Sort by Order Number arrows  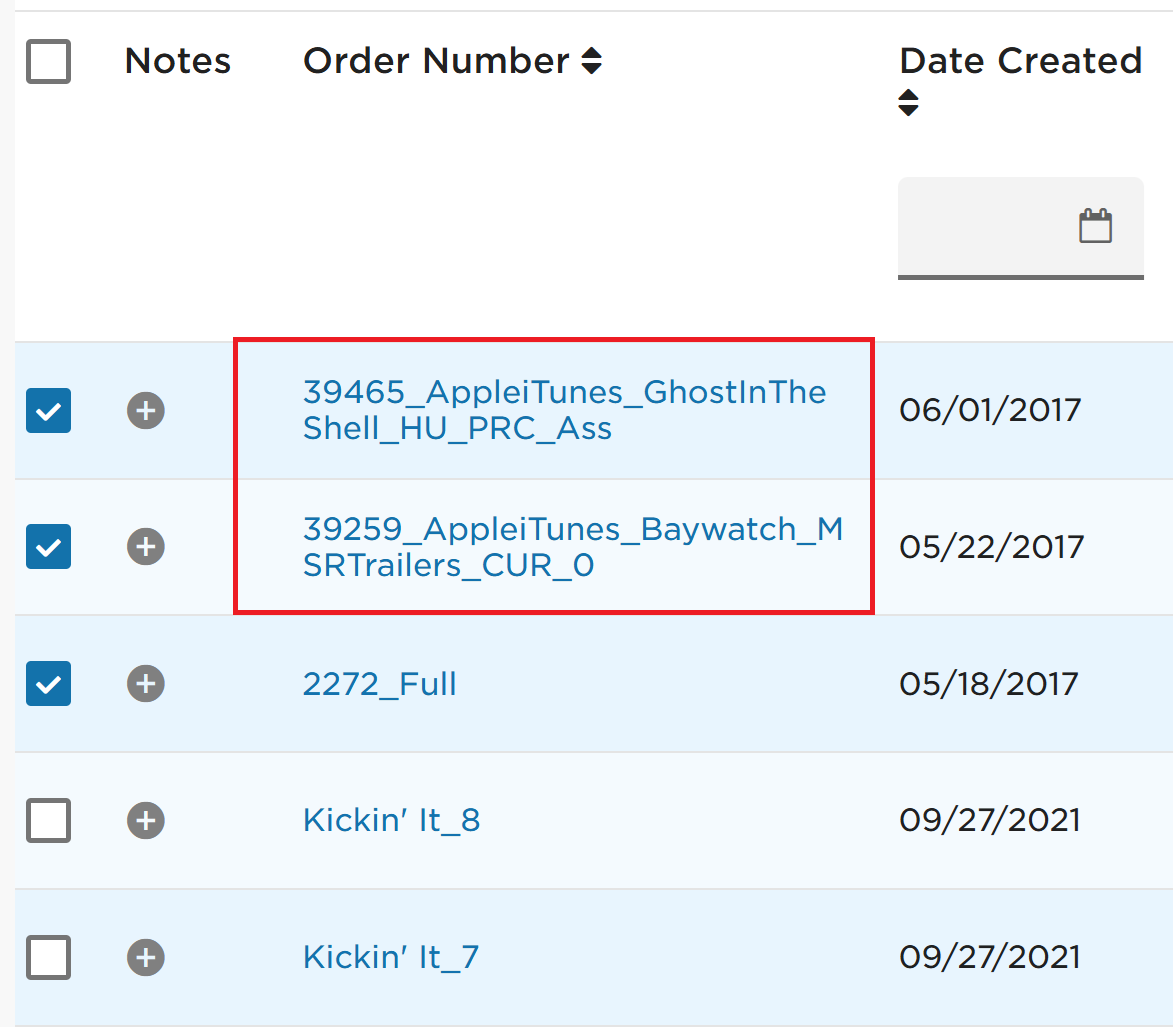(x=591, y=61)
